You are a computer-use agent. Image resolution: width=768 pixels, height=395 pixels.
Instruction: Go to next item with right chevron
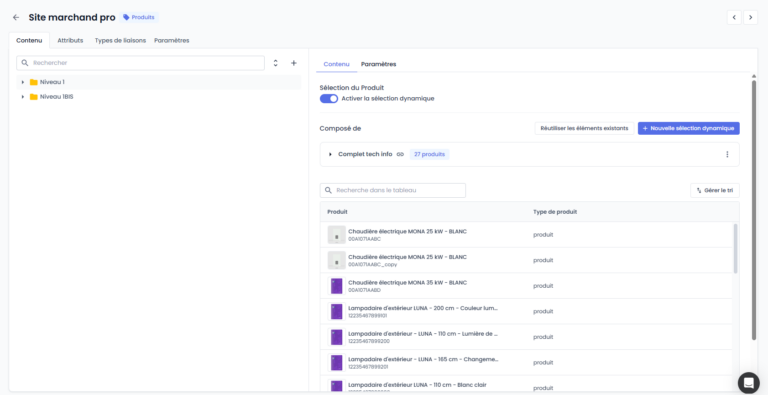tap(750, 18)
